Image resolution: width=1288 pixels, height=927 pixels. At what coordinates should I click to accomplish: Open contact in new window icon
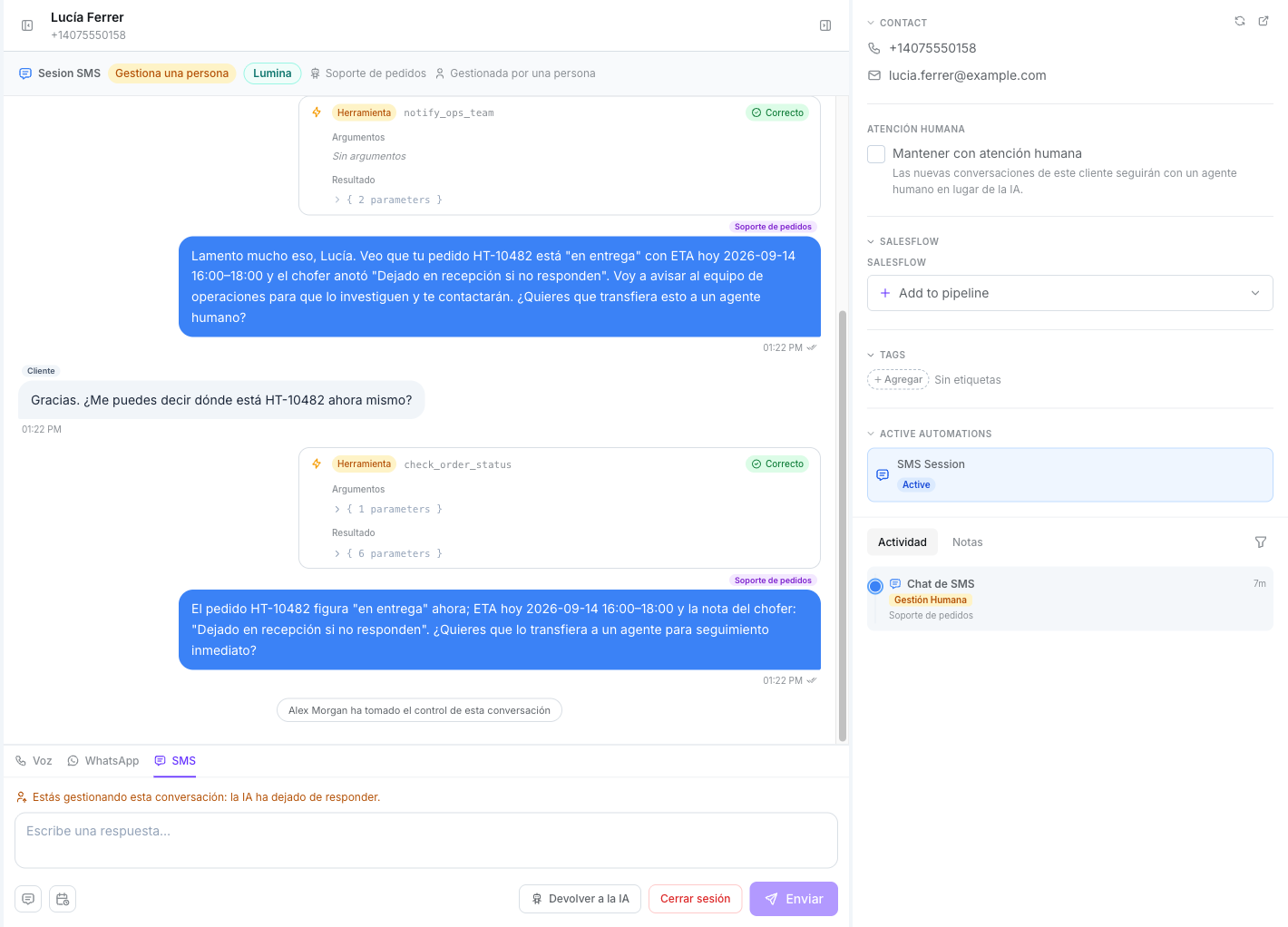[1264, 21]
